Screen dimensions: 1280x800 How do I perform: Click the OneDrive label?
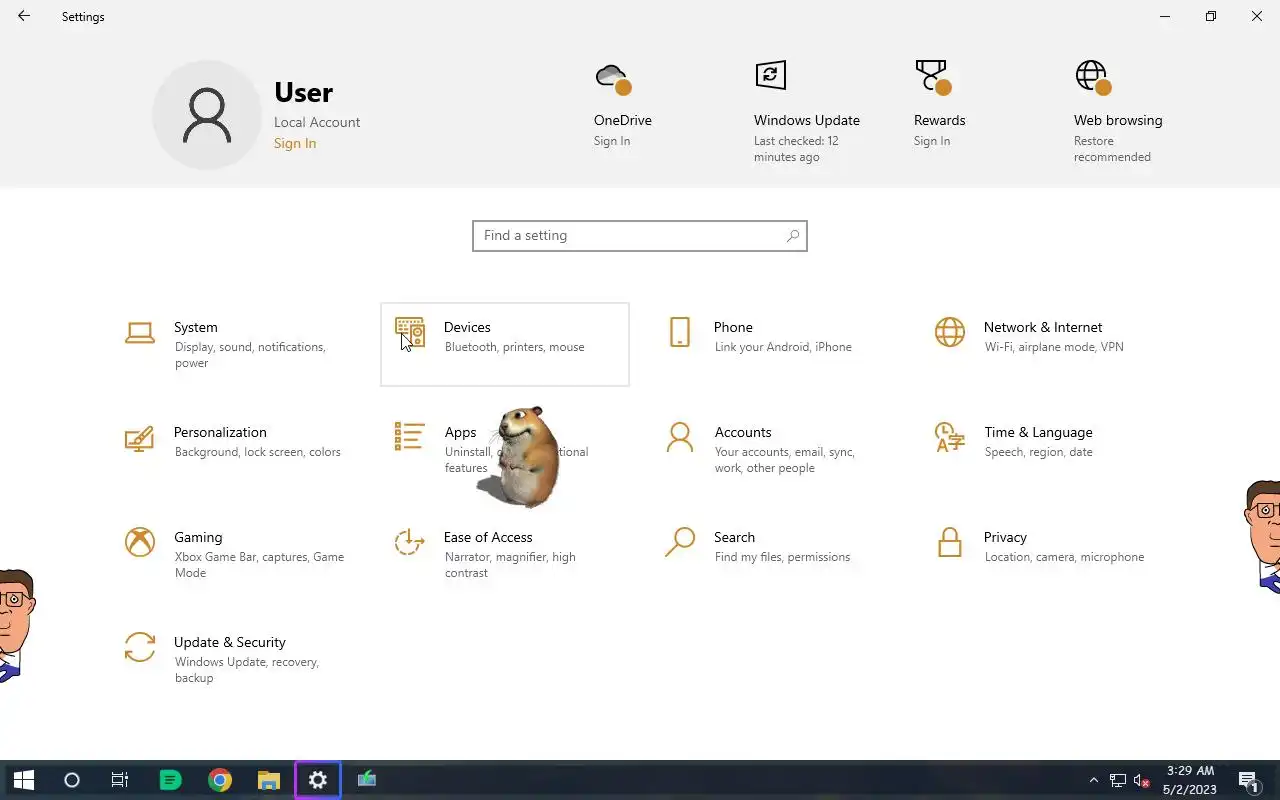pos(623,120)
